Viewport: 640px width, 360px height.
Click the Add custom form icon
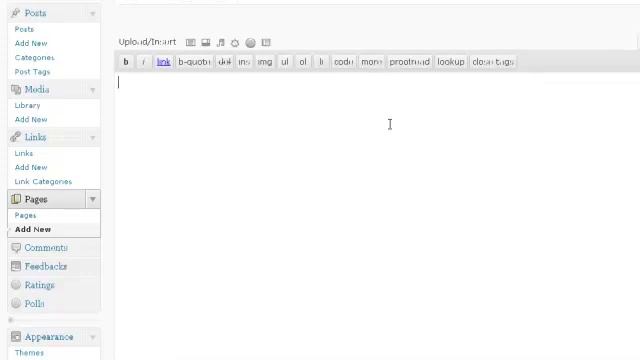coord(266,42)
